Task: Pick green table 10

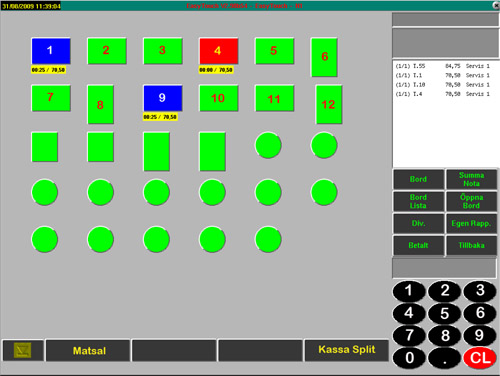Action: [219, 98]
